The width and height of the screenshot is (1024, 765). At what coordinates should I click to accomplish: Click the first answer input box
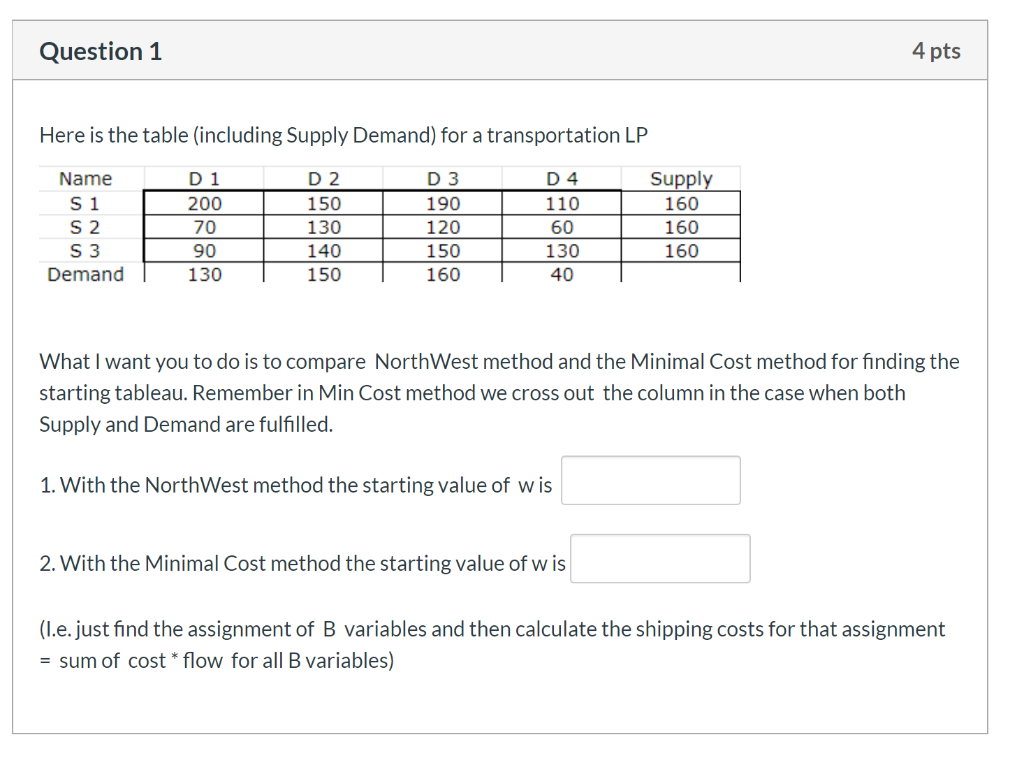click(650, 480)
